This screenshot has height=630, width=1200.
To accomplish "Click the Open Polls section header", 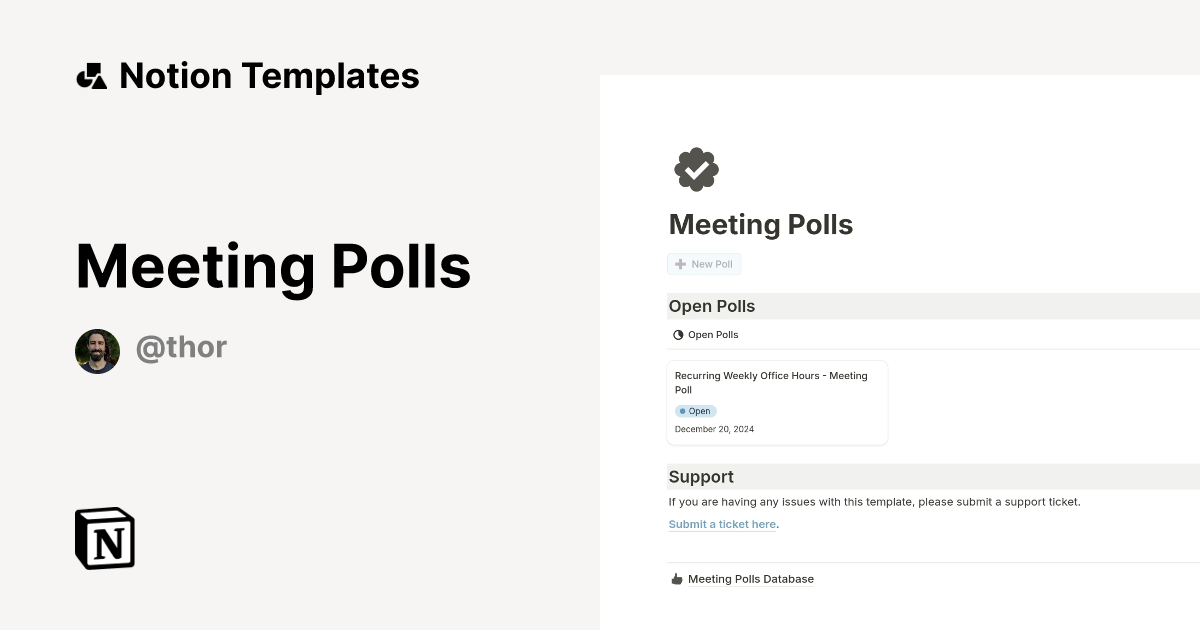I will click(712, 306).
